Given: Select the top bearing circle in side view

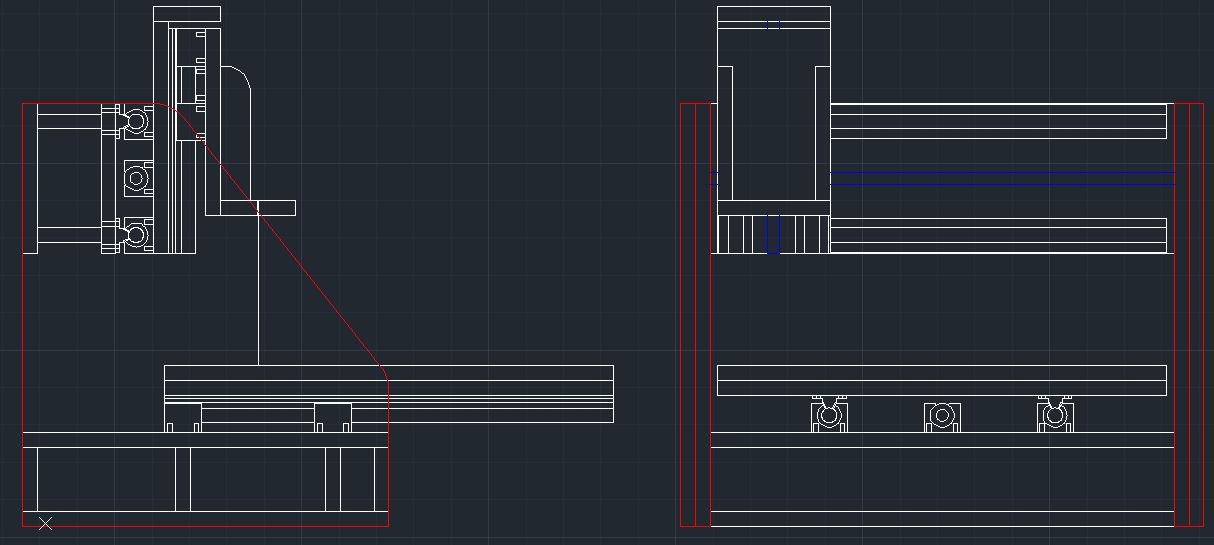Looking at the screenshot, I should point(136,121).
